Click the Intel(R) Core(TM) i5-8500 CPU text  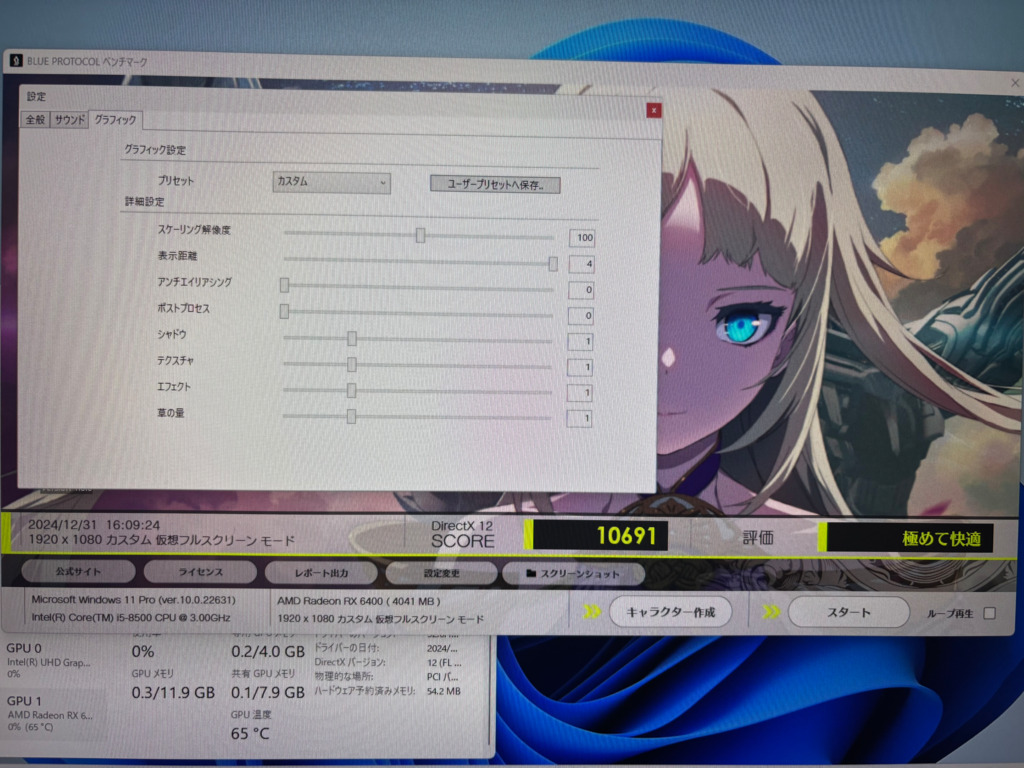pyautogui.click(x=131, y=617)
